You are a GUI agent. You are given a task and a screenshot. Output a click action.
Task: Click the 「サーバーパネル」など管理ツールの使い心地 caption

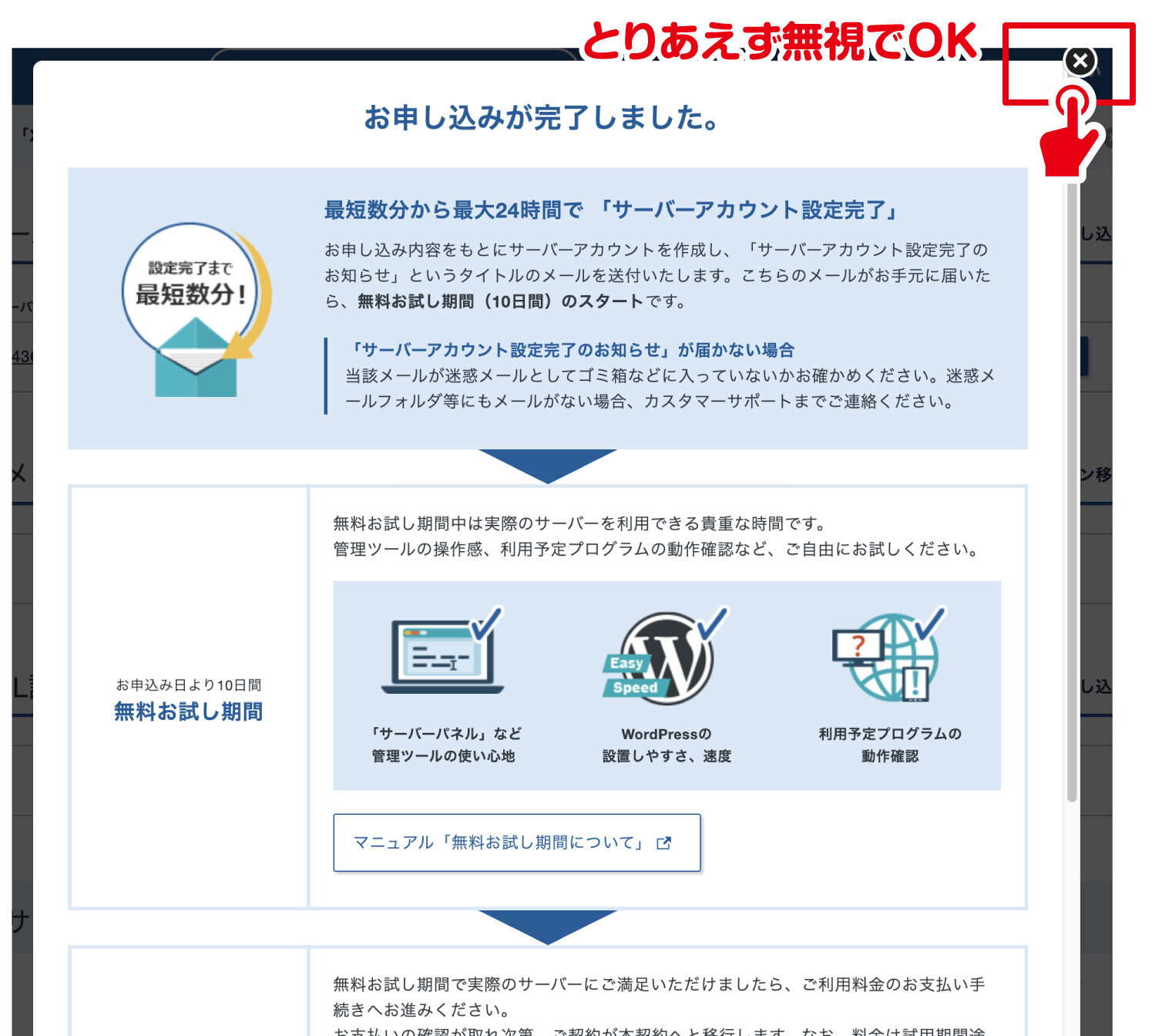click(445, 745)
